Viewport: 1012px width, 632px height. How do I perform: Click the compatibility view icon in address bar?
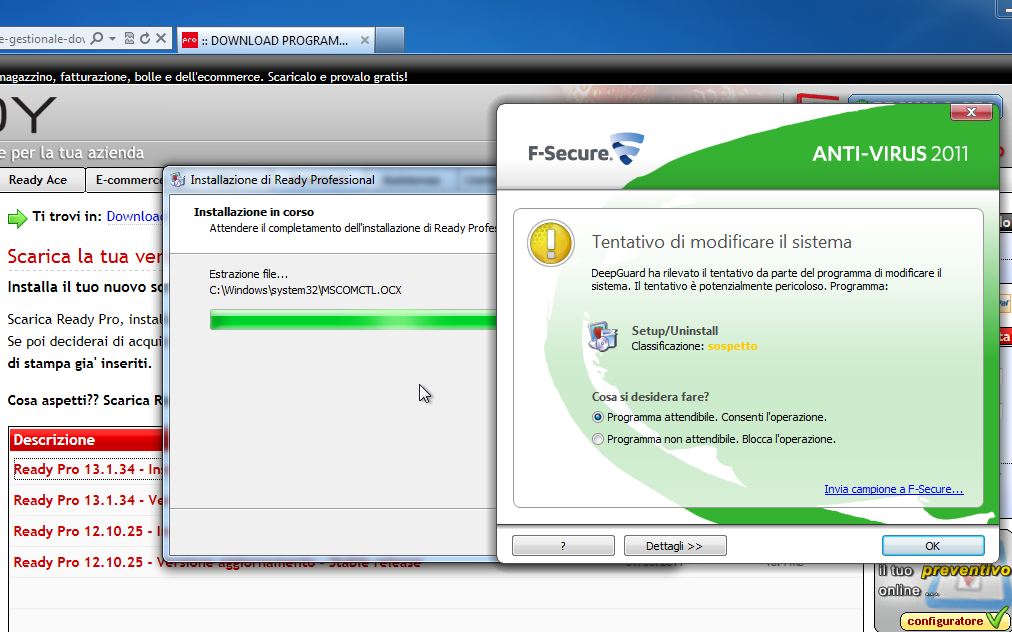pyautogui.click(x=129, y=39)
